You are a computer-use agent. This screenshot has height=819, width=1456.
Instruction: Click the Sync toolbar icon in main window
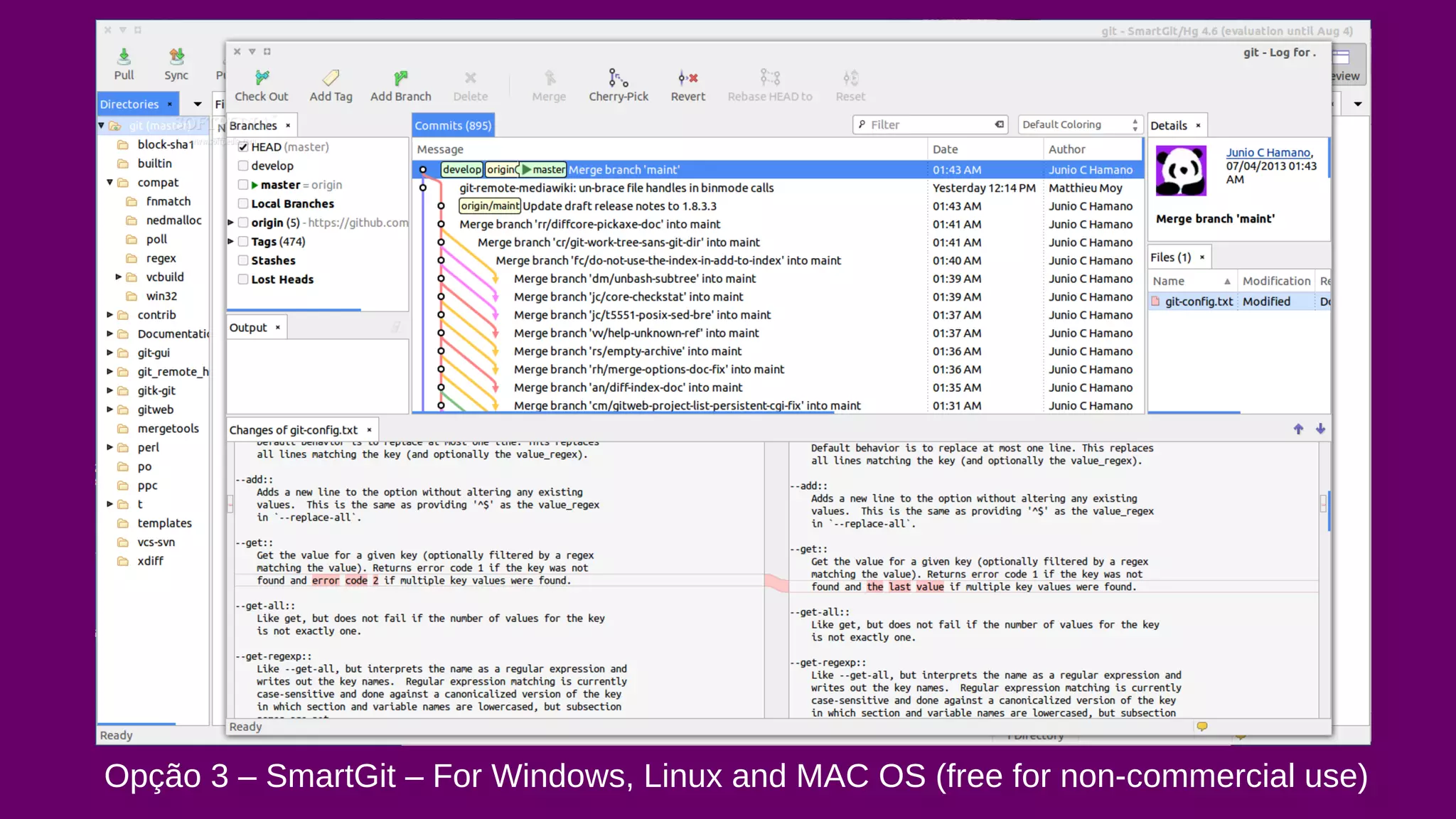pos(176,56)
